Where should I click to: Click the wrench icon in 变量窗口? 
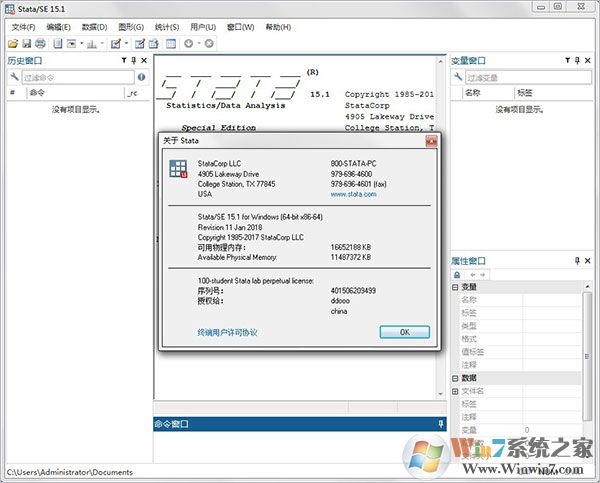pos(458,77)
